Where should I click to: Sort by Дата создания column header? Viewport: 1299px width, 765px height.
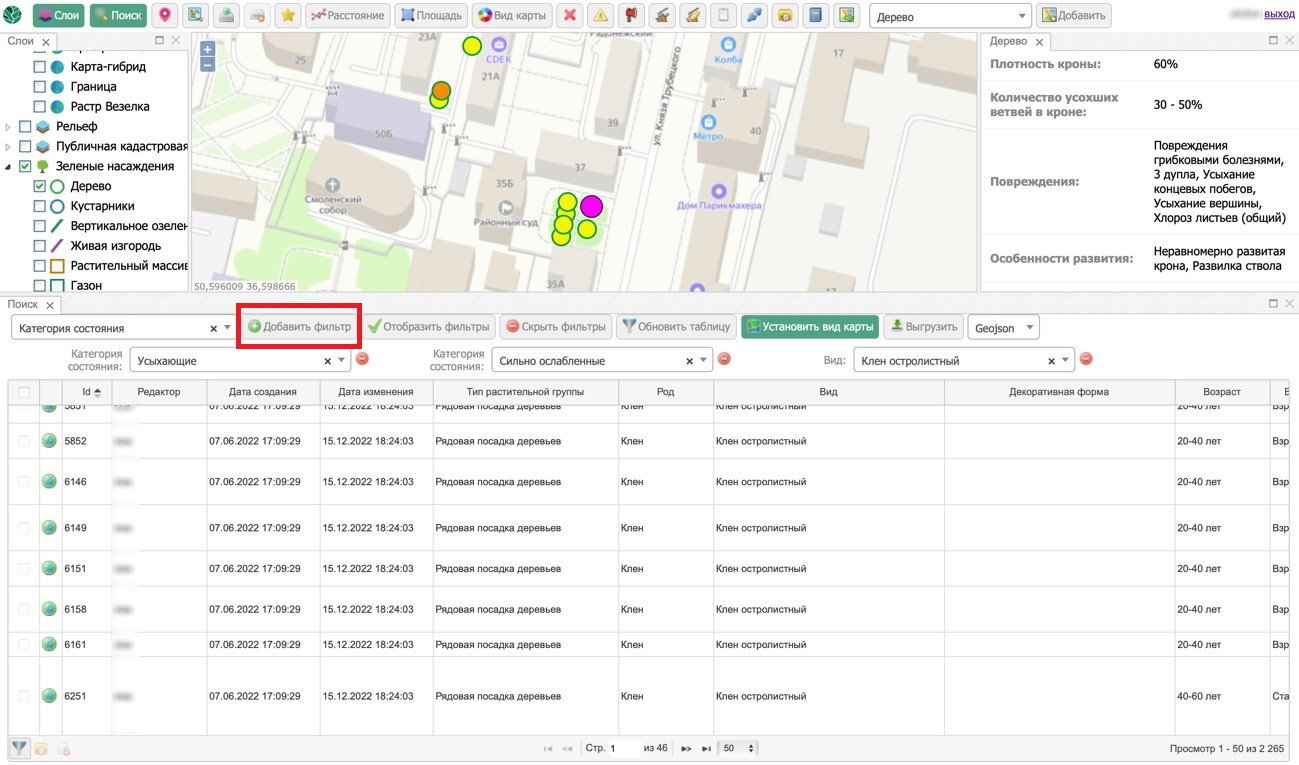262,392
